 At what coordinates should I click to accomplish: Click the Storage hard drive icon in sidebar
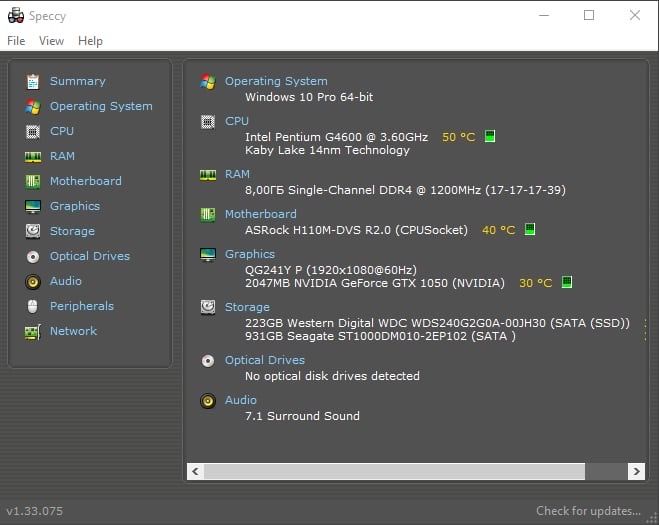tap(33, 231)
